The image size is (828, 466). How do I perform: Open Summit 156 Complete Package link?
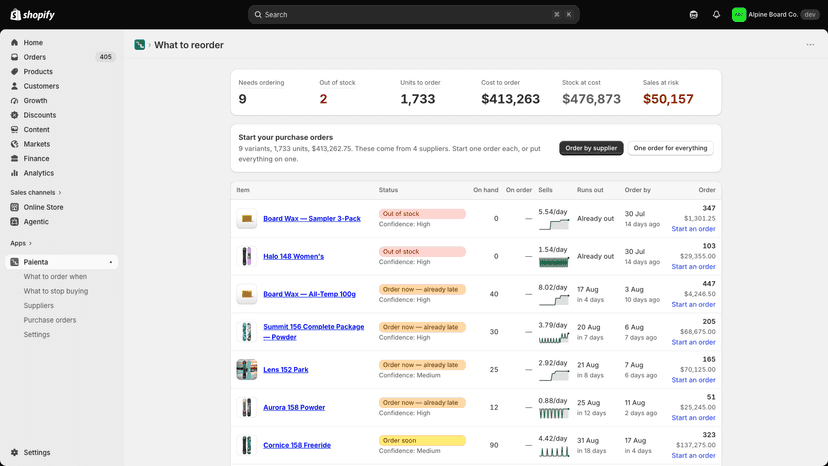pos(314,332)
